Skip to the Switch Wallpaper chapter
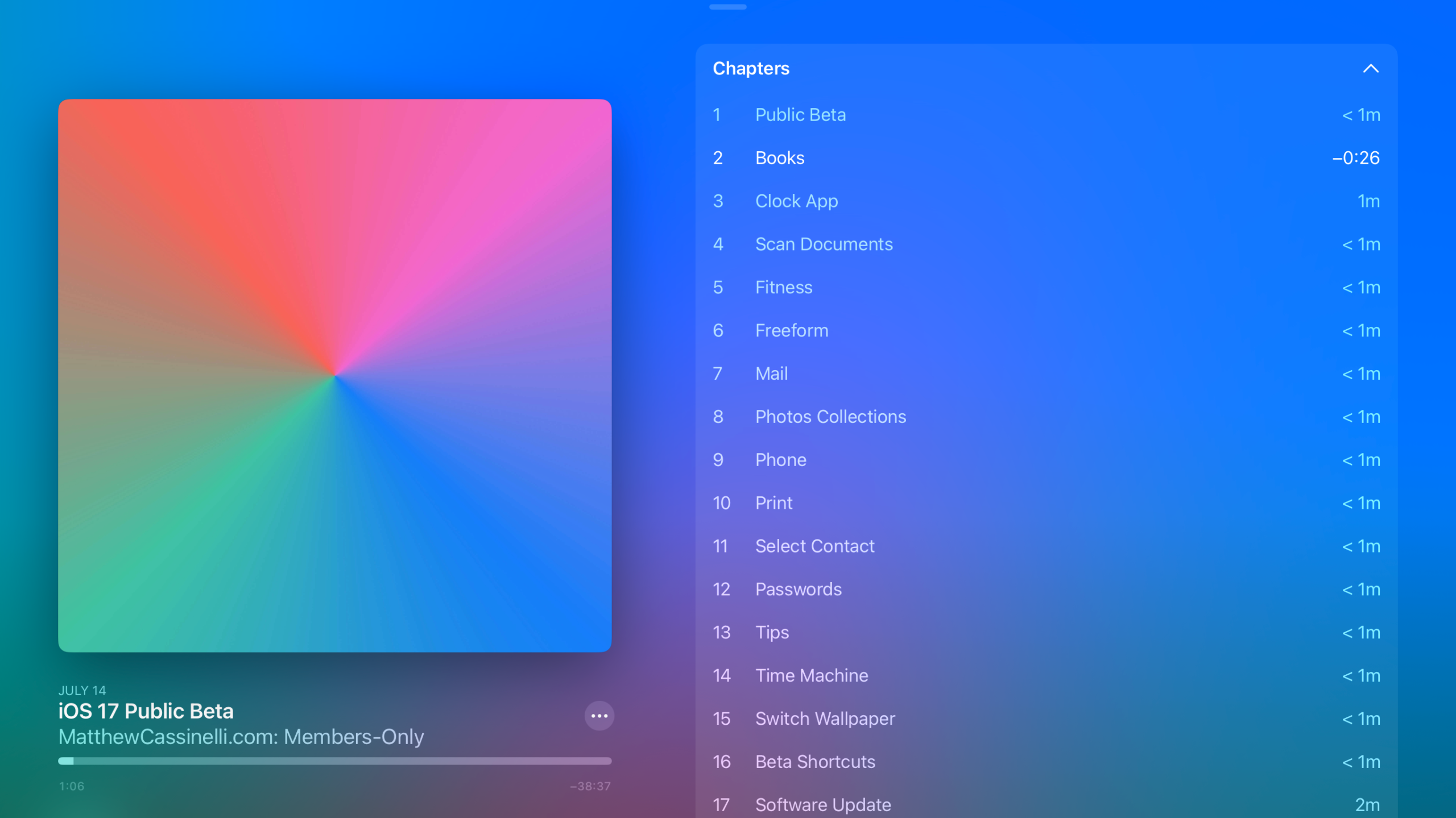 point(1046,719)
